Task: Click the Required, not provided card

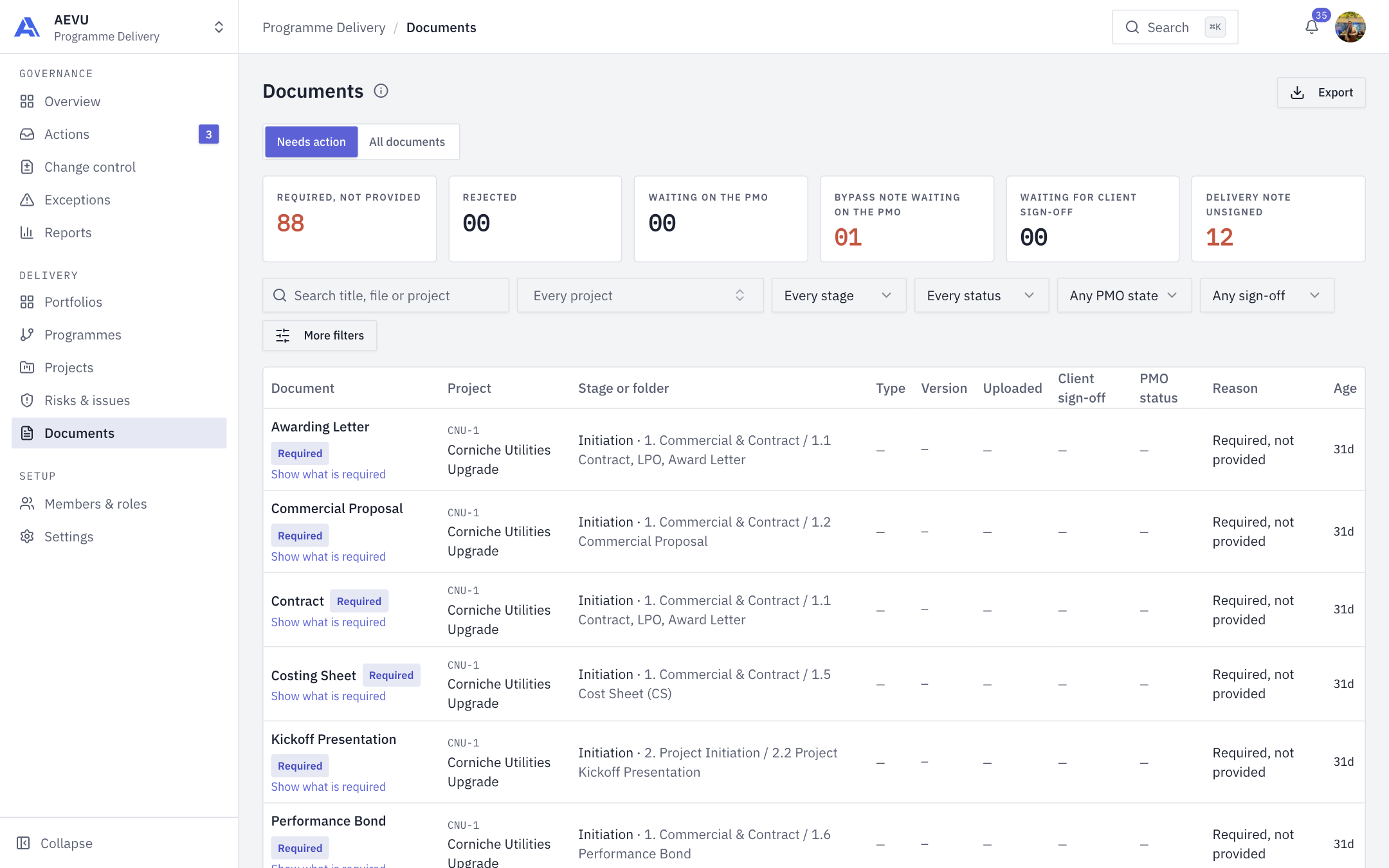Action: [x=349, y=219]
